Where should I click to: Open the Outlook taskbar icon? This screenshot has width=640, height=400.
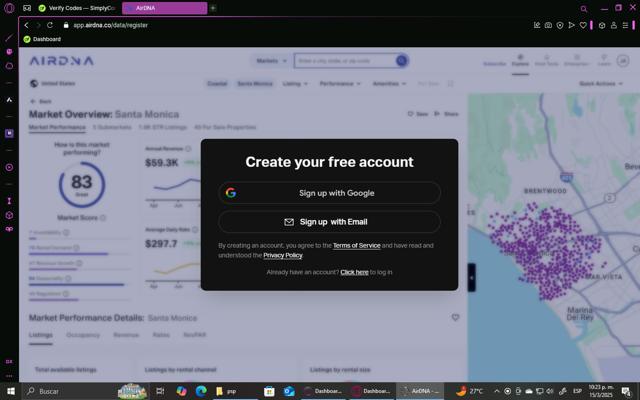click(x=289, y=391)
